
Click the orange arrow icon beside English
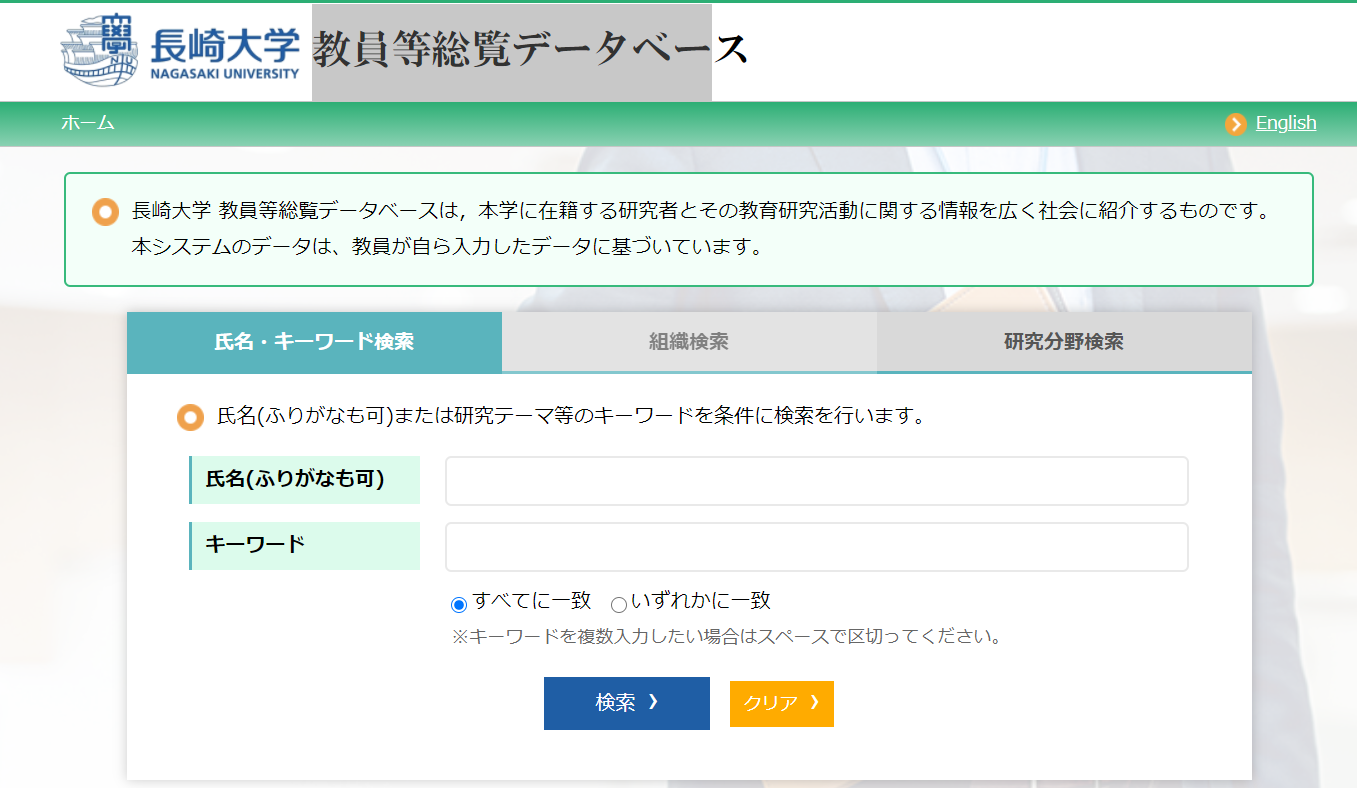pyautogui.click(x=1236, y=124)
